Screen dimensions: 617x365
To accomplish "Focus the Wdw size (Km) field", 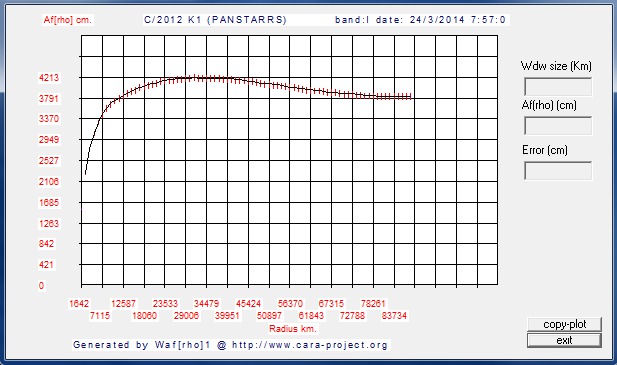I will [558, 87].
